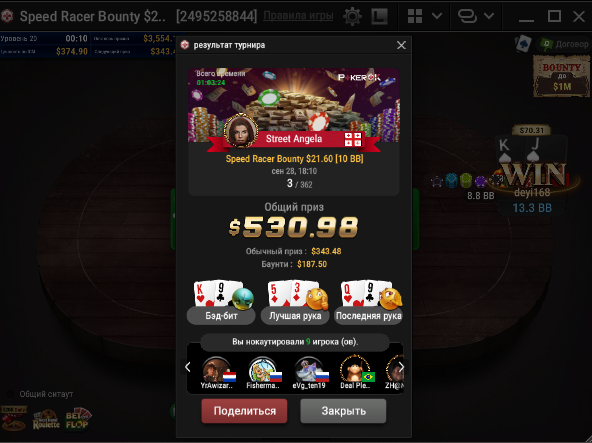592x443 pixels.
Task: Click the Поделиться button
Action: point(244,411)
